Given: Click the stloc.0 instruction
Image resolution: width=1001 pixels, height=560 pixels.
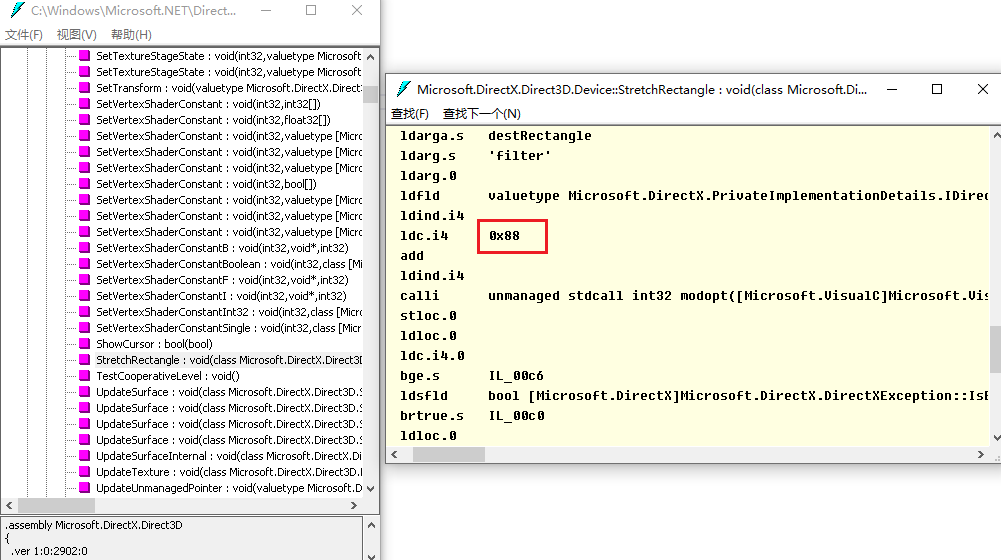Looking at the screenshot, I should pos(428,315).
